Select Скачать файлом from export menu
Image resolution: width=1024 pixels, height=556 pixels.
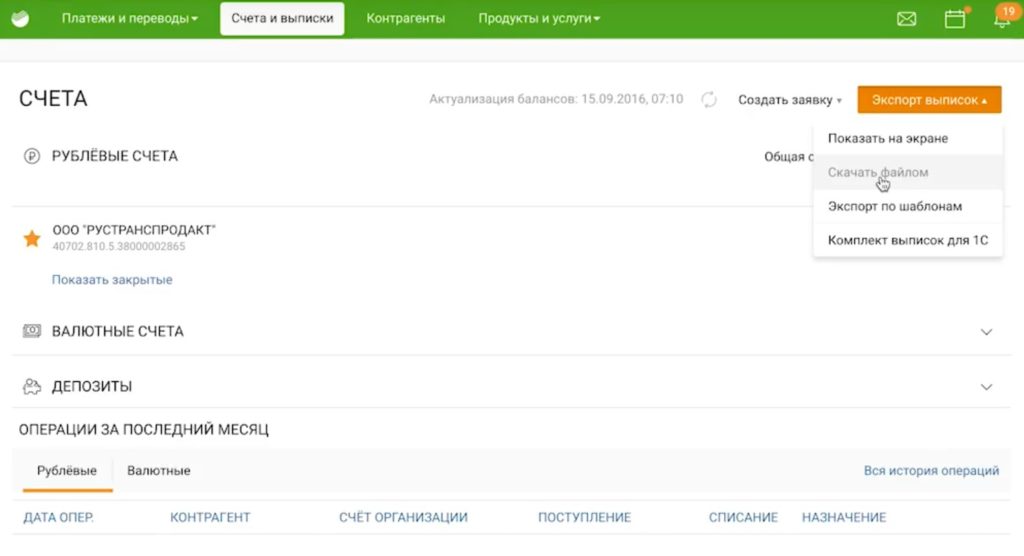878,172
